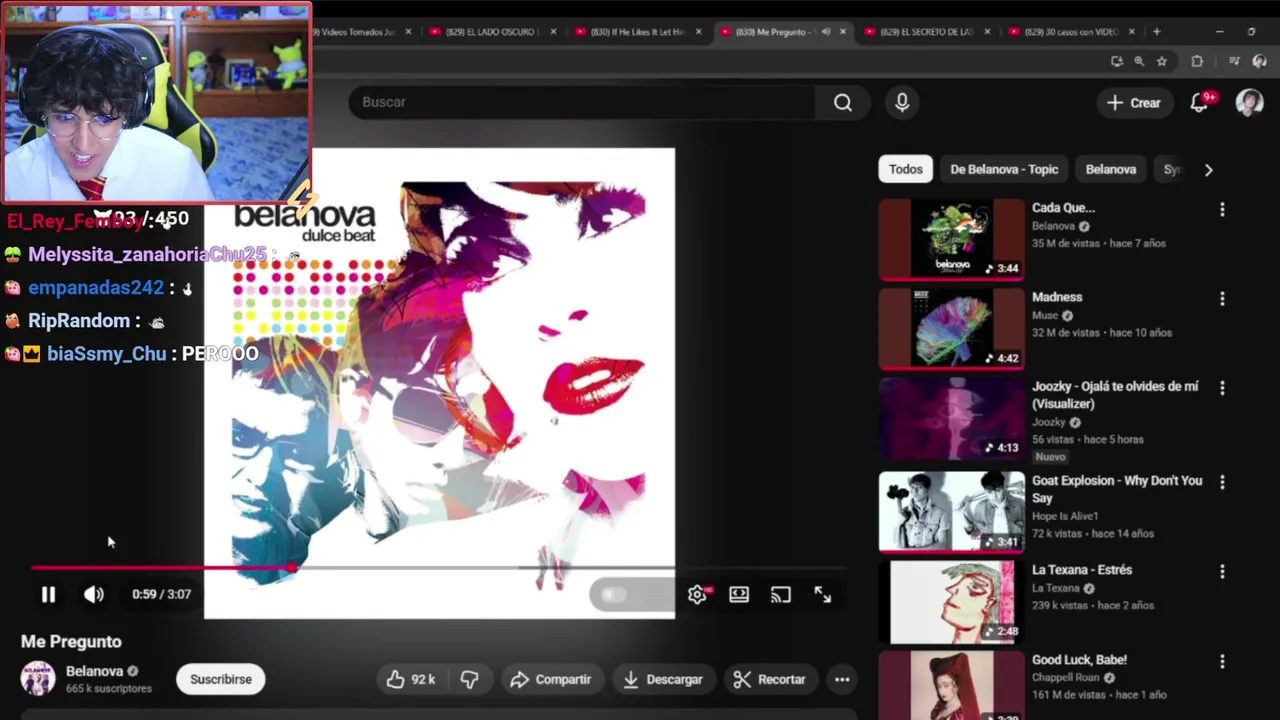The image size is (1280, 720).
Task: Click the Compartir share button
Action: pos(551,679)
